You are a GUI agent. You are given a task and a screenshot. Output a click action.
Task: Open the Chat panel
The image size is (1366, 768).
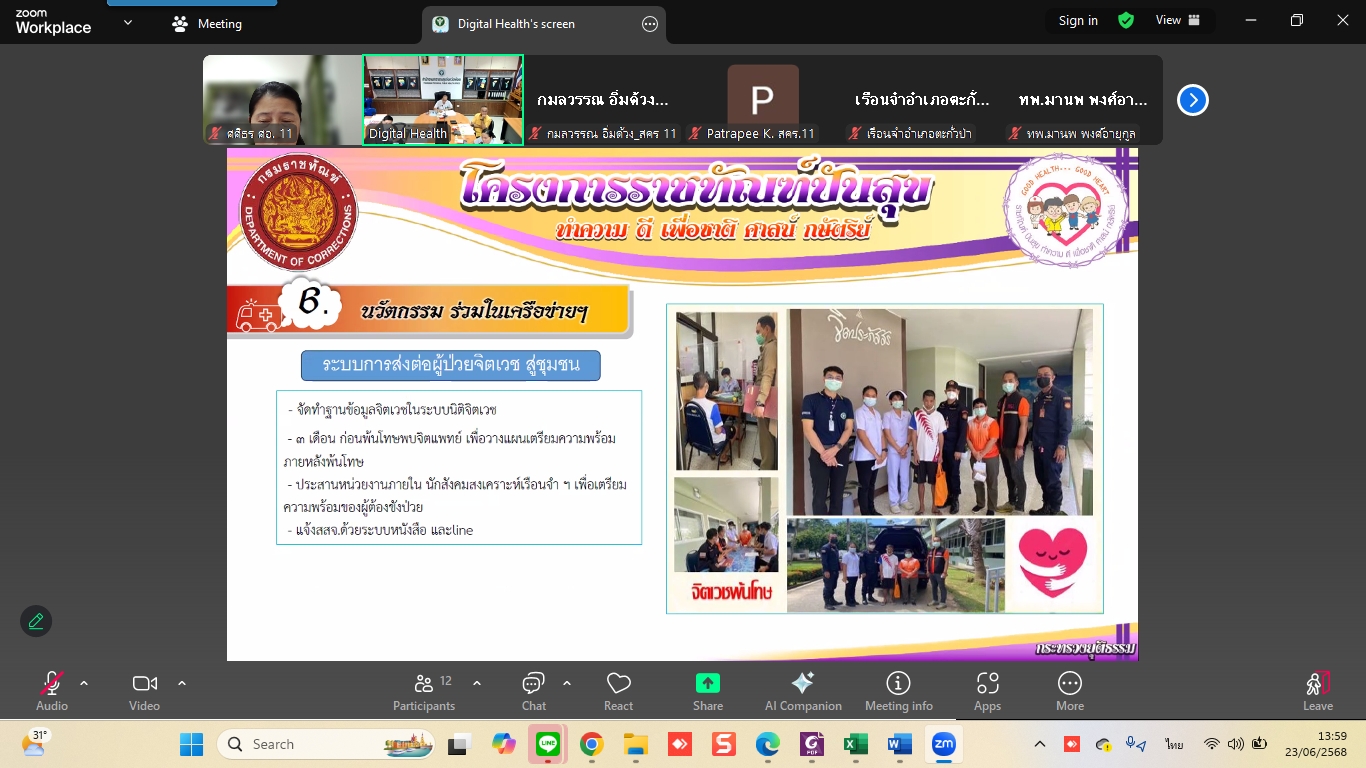pyautogui.click(x=534, y=691)
